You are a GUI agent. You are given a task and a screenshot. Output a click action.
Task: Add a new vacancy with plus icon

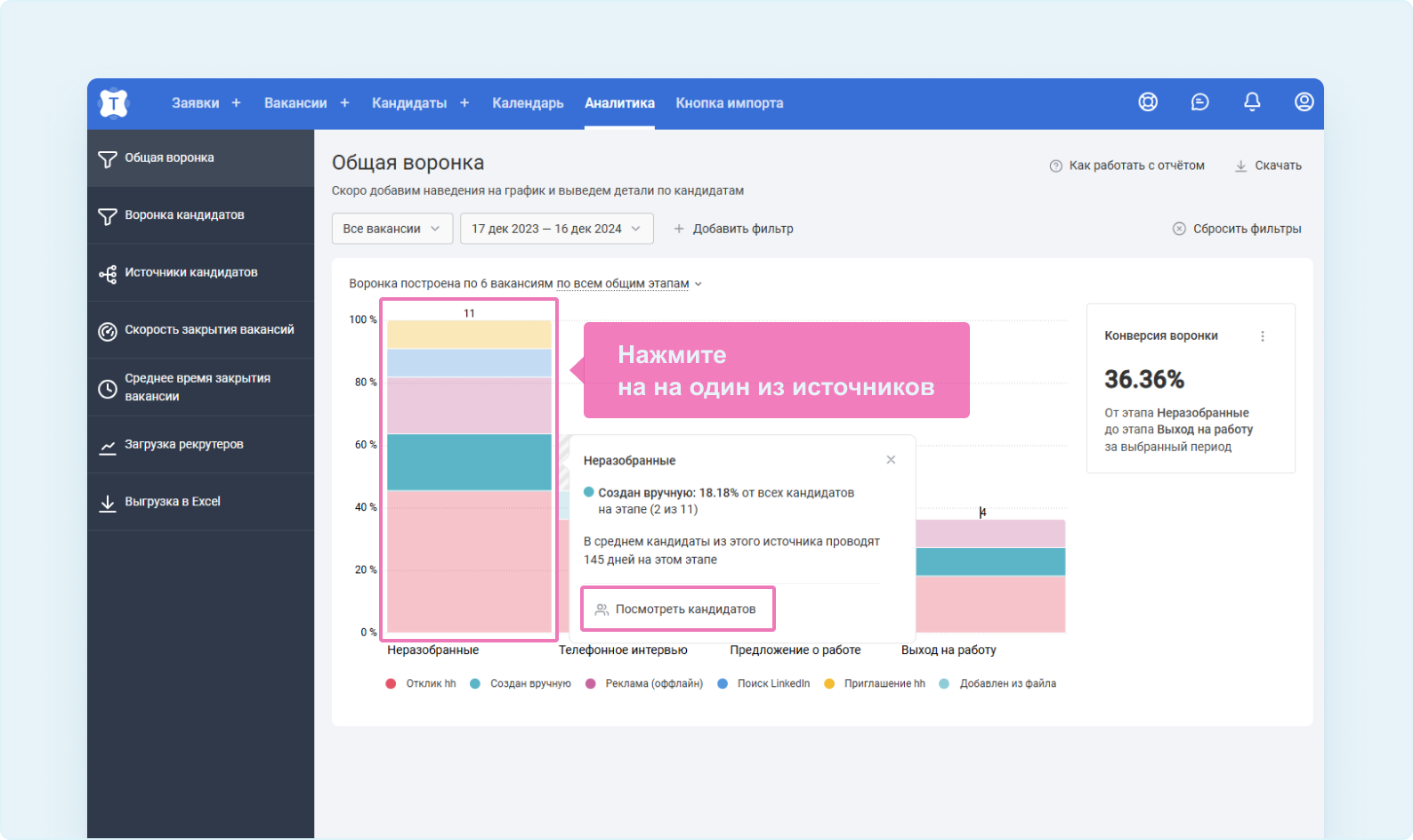(344, 103)
